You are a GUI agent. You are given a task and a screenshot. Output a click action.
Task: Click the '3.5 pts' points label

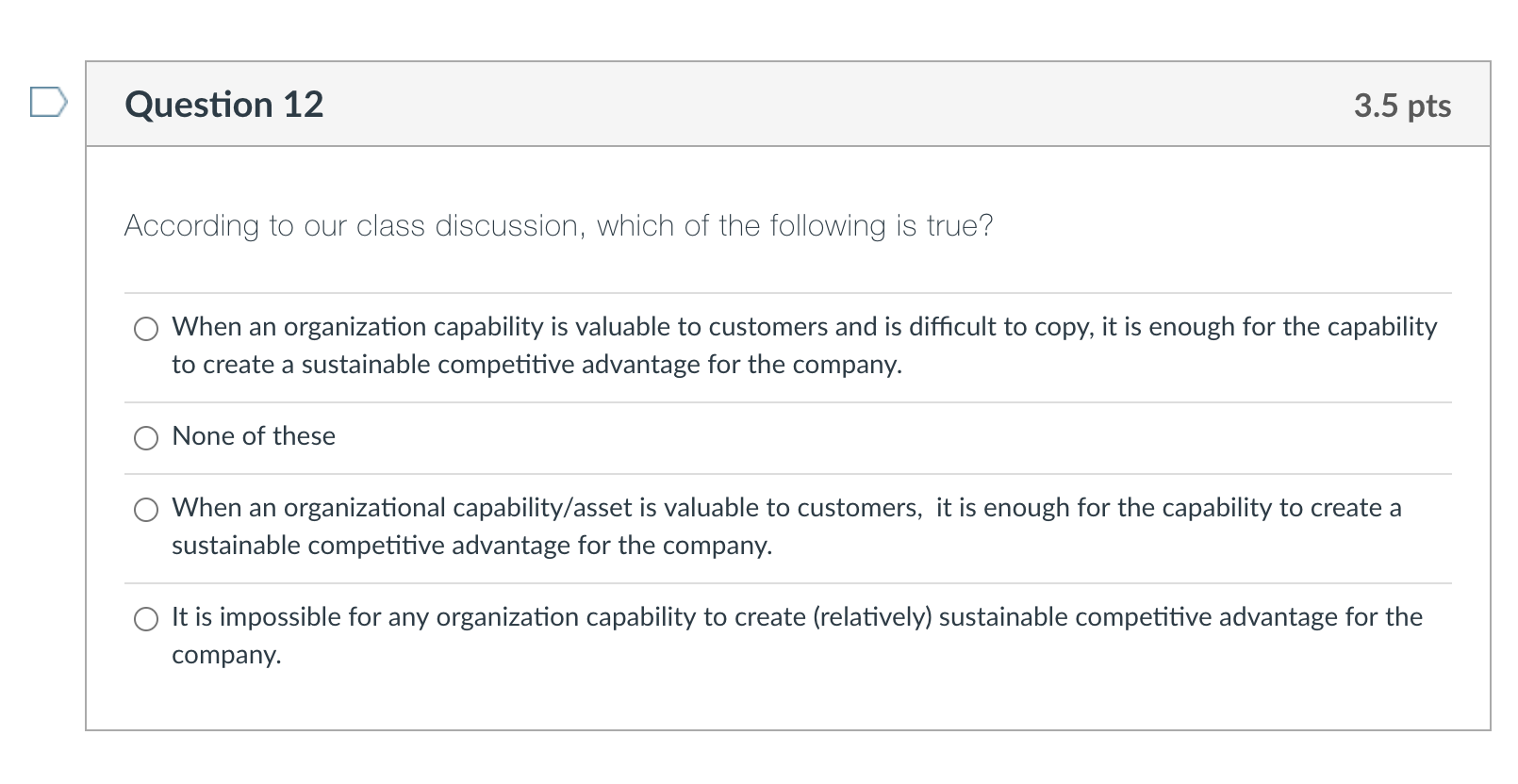coord(1403,106)
